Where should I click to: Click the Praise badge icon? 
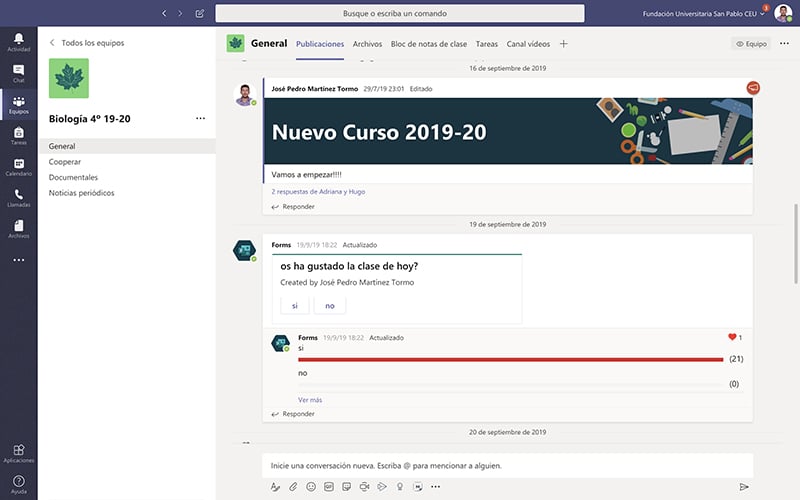[400, 487]
